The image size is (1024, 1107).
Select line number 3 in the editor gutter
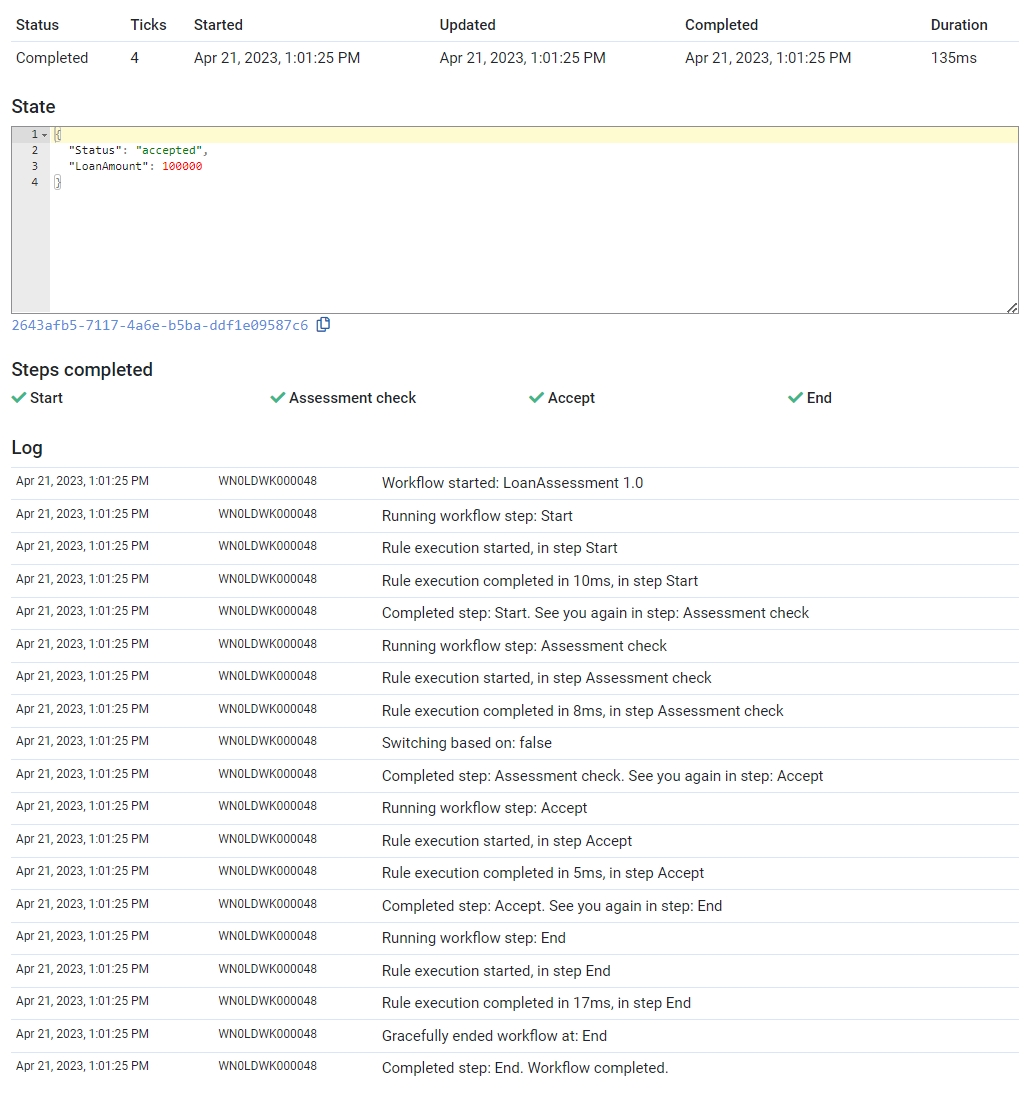pos(34,167)
